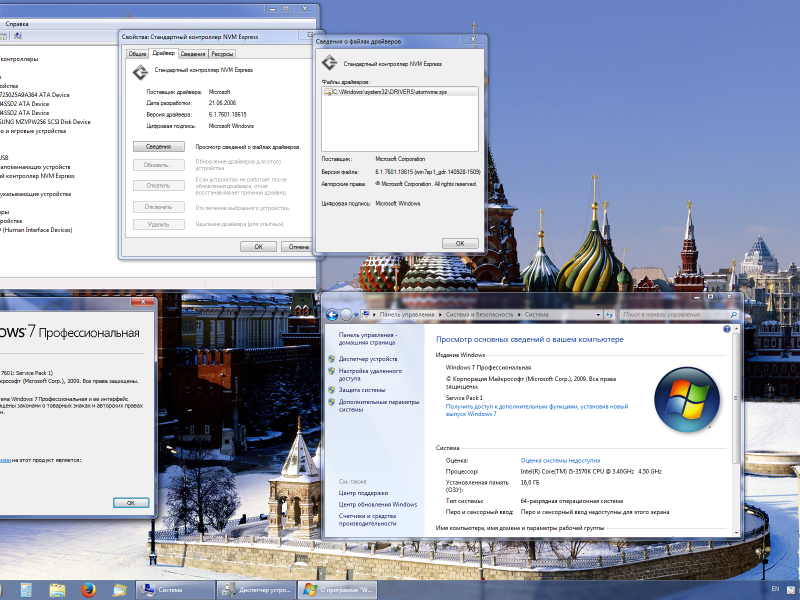Click the control panel icon in the address bar
Viewport: 800px width, 600px height.
365,314
